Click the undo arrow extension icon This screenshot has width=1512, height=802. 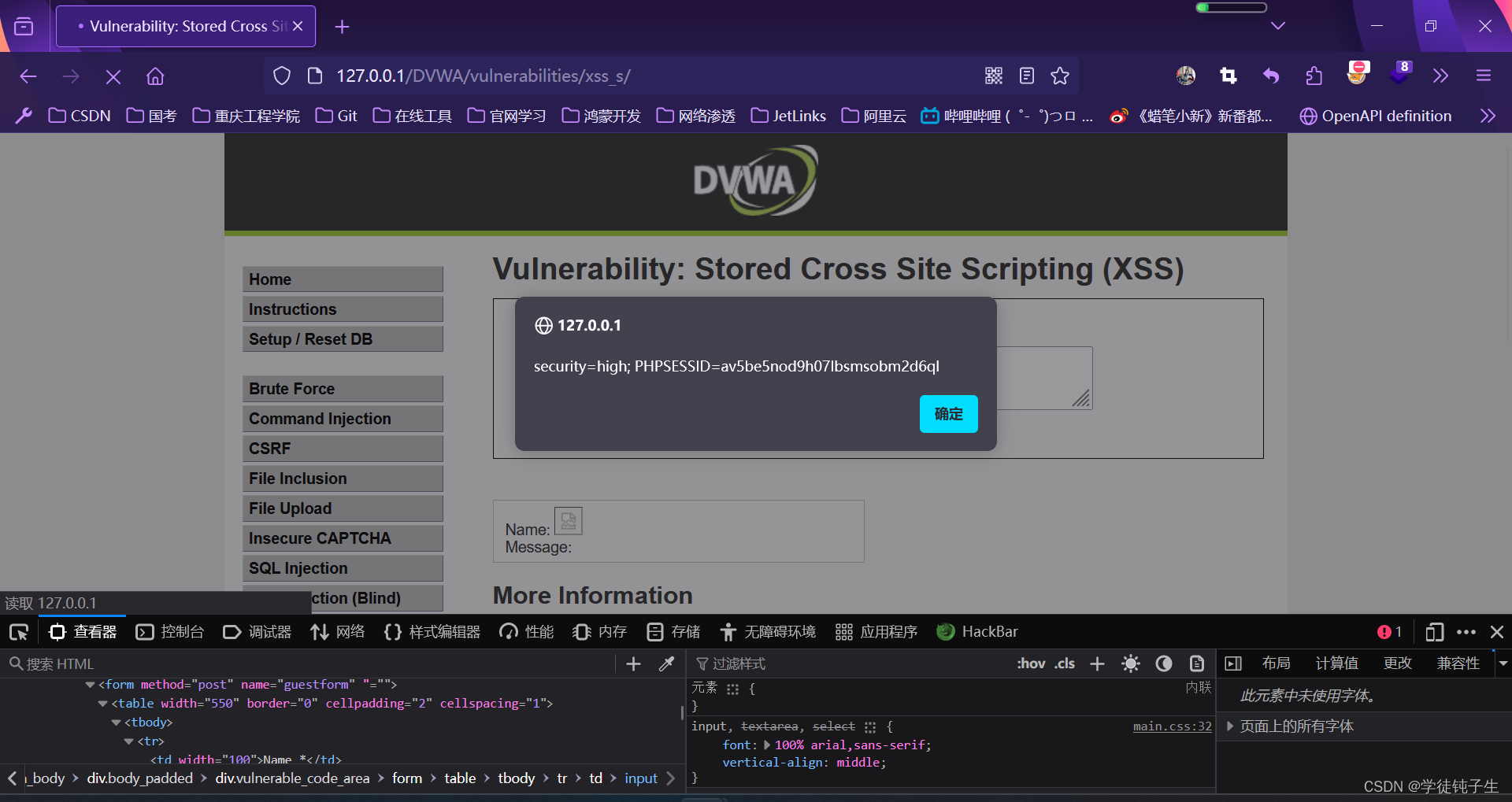pyautogui.click(x=1271, y=76)
